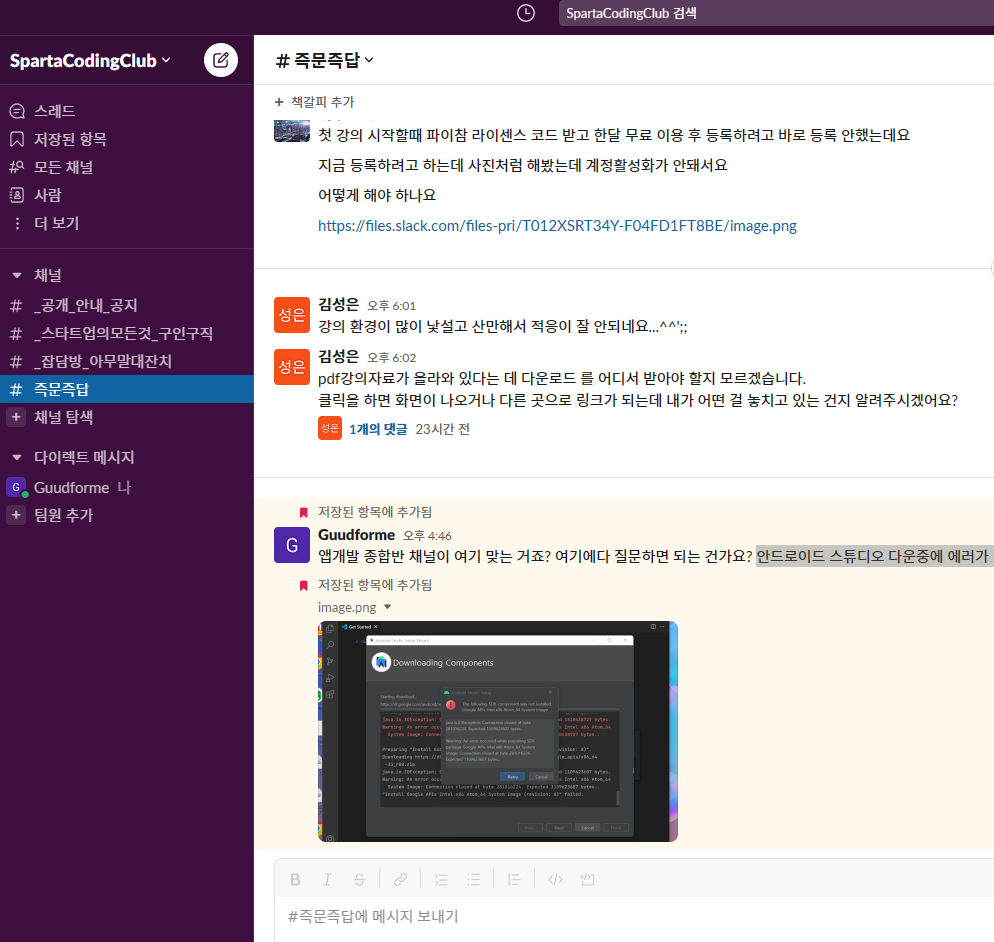Insert a blockquote
This screenshot has width=994, height=942.
point(514,879)
